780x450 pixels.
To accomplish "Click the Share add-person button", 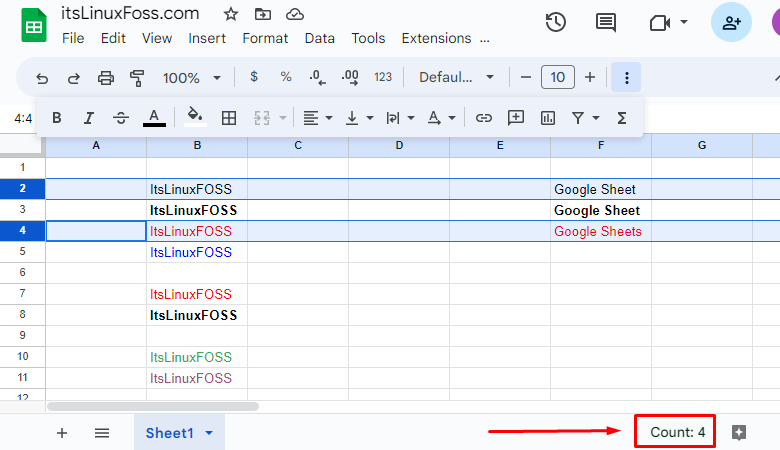I will point(731,22).
